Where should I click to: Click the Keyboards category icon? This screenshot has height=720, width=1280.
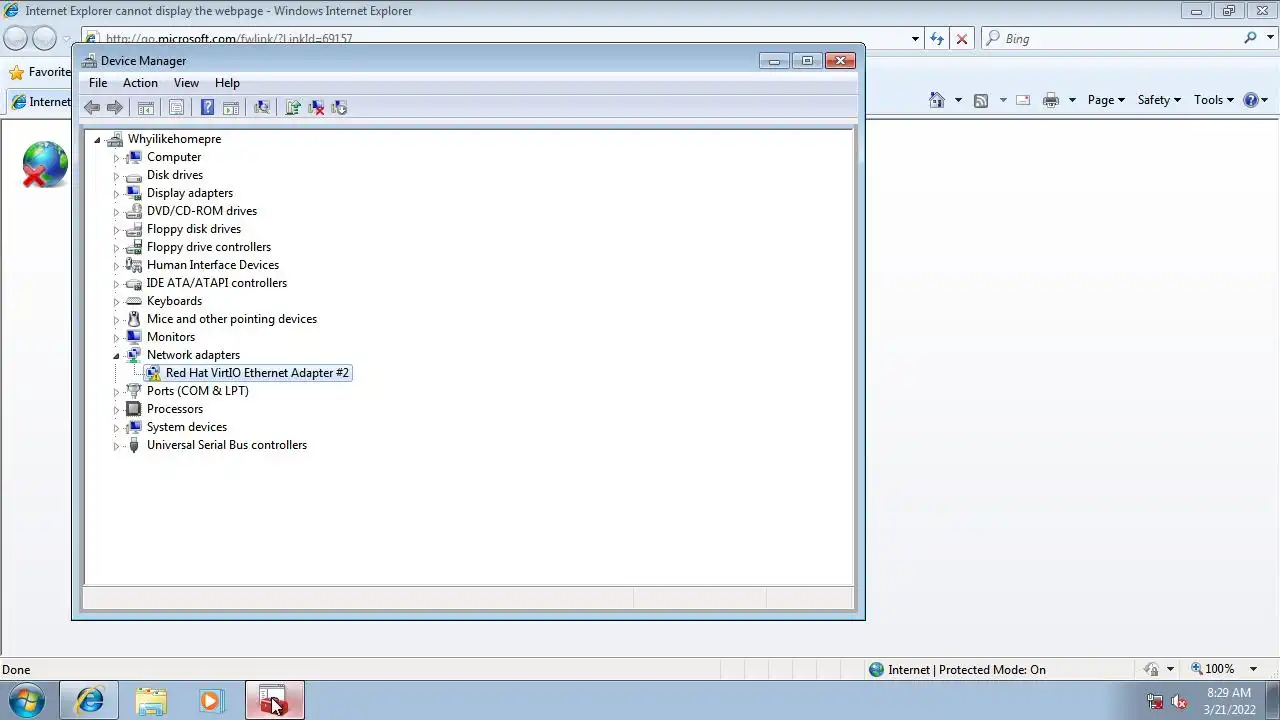[134, 301]
